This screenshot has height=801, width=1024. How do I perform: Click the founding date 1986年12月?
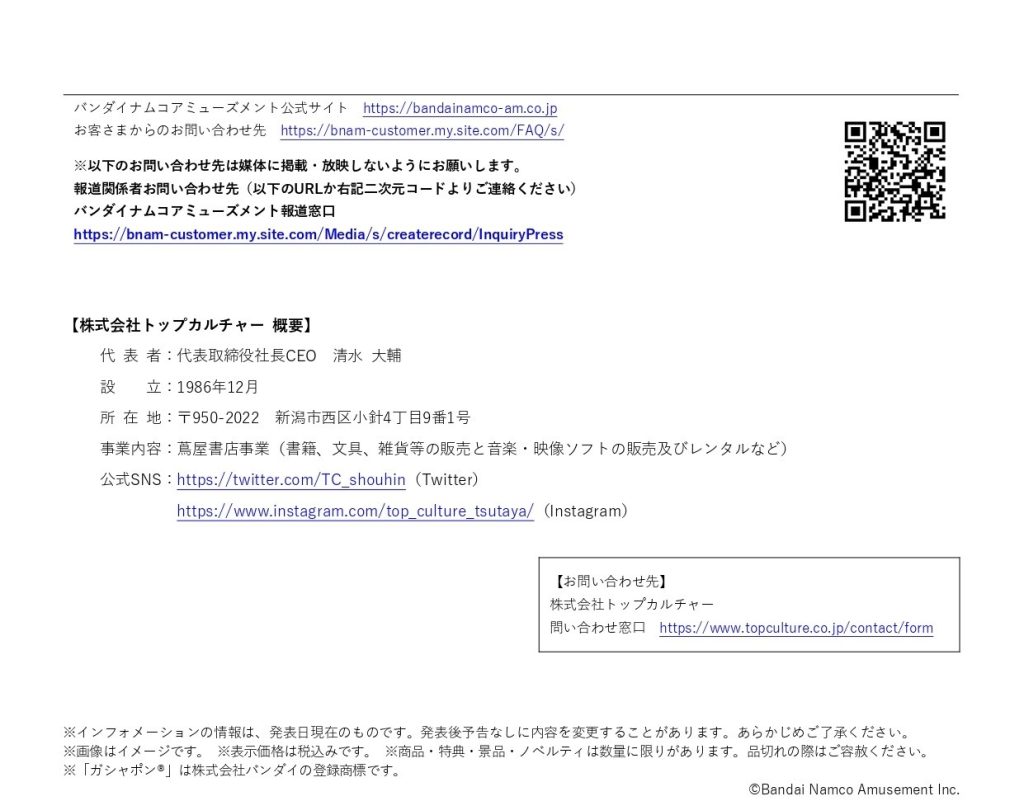[217, 387]
